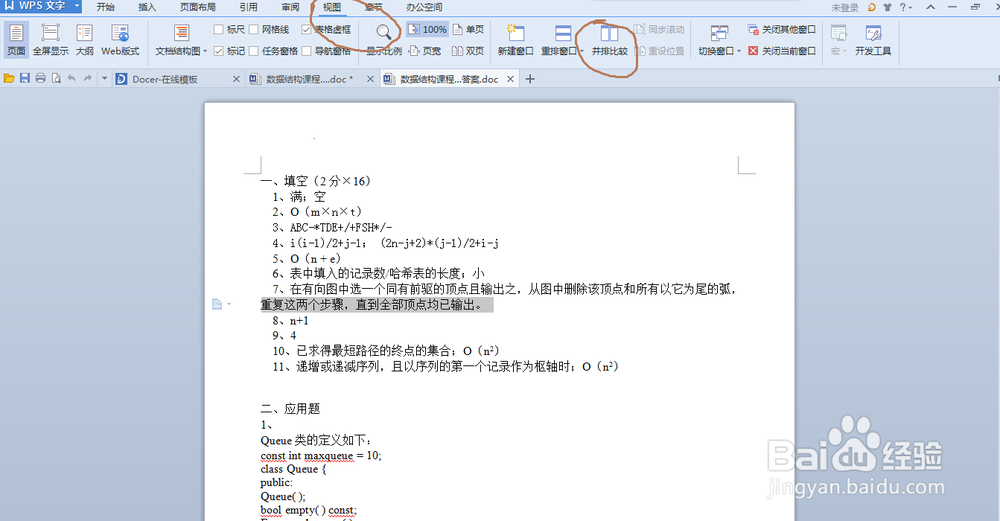Screen dimensions: 1000x521
Task: Switch to 页面 (page) view
Action: click(x=16, y=40)
